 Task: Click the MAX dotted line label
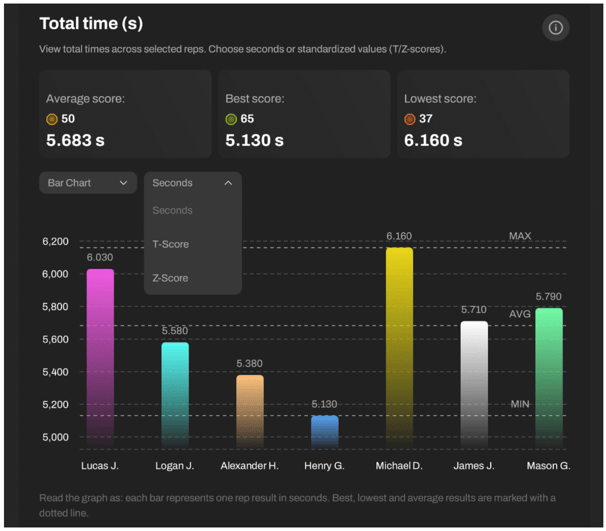point(520,237)
